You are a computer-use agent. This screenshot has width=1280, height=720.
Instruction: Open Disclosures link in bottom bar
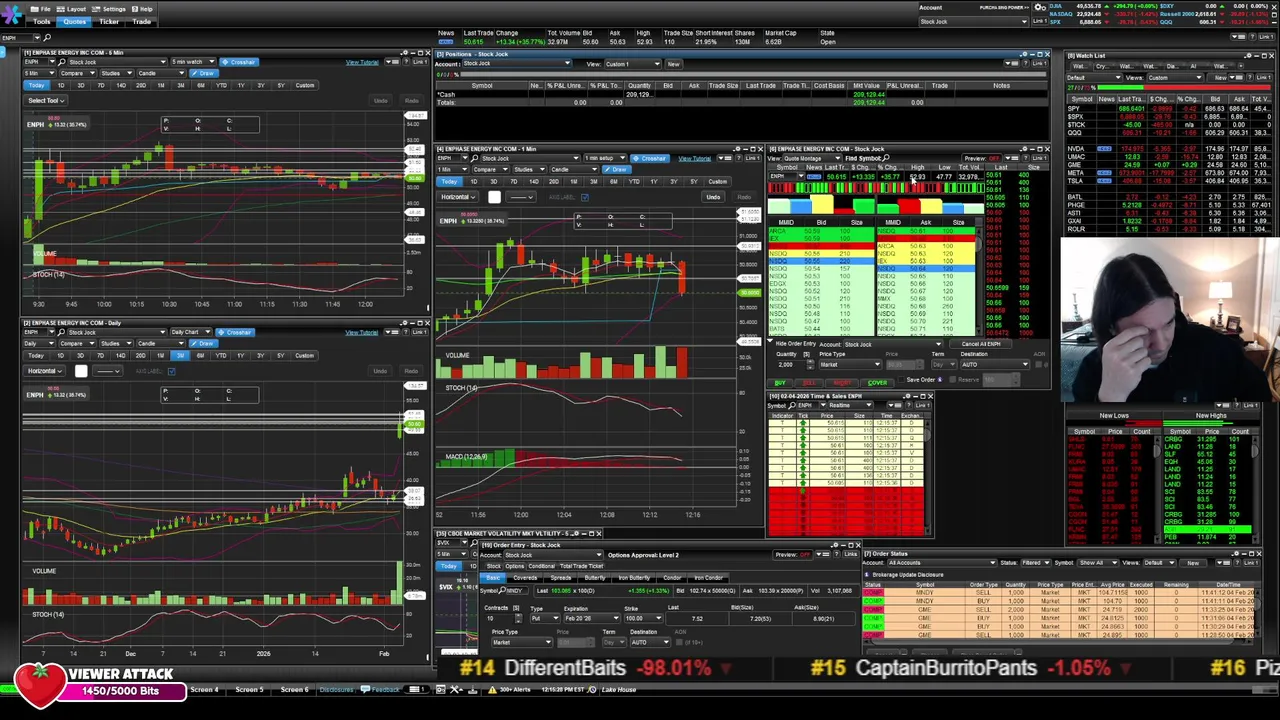pos(337,689)
